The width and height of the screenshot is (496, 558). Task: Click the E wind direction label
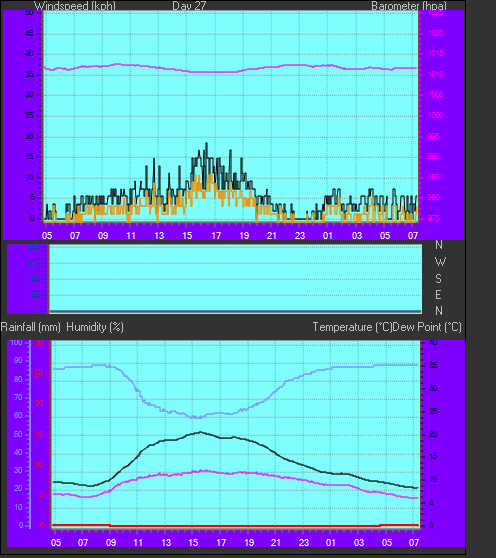pos(438,295)
